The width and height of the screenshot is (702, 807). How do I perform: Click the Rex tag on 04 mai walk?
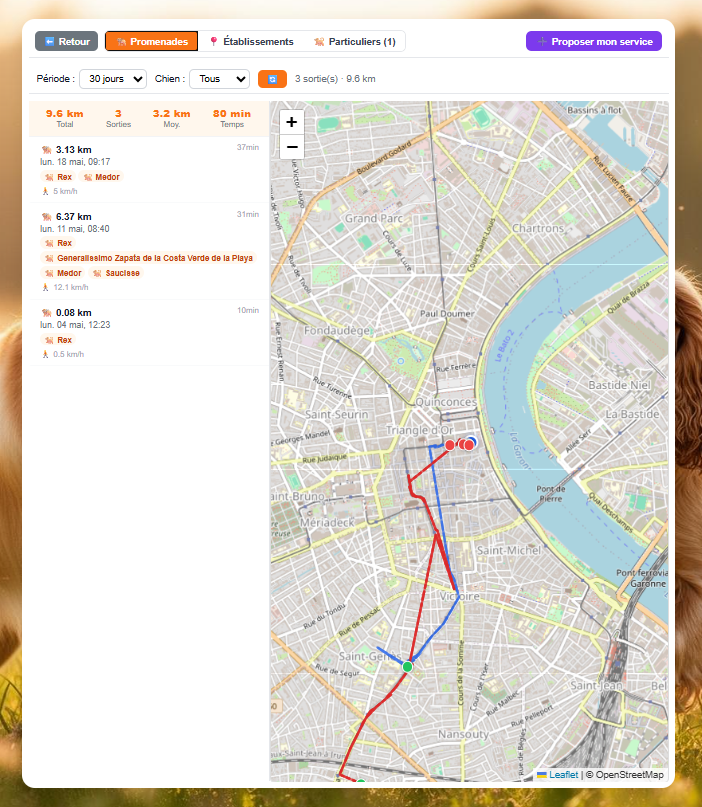click(58, 340)
